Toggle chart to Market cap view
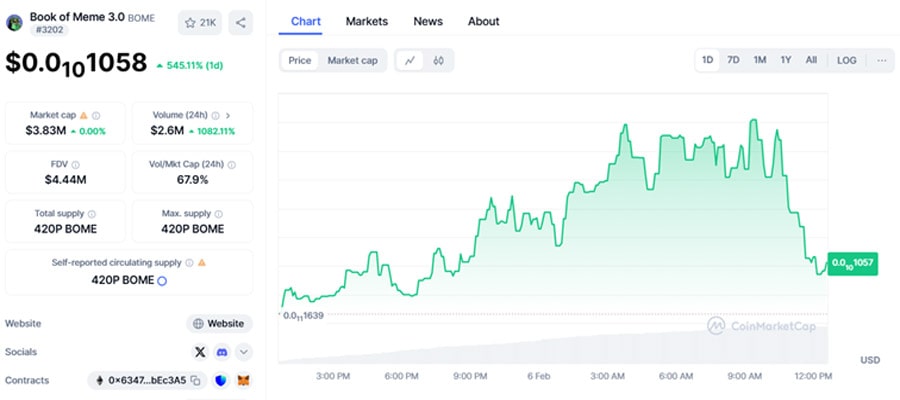The image size is (900, 400). (352, 61)
